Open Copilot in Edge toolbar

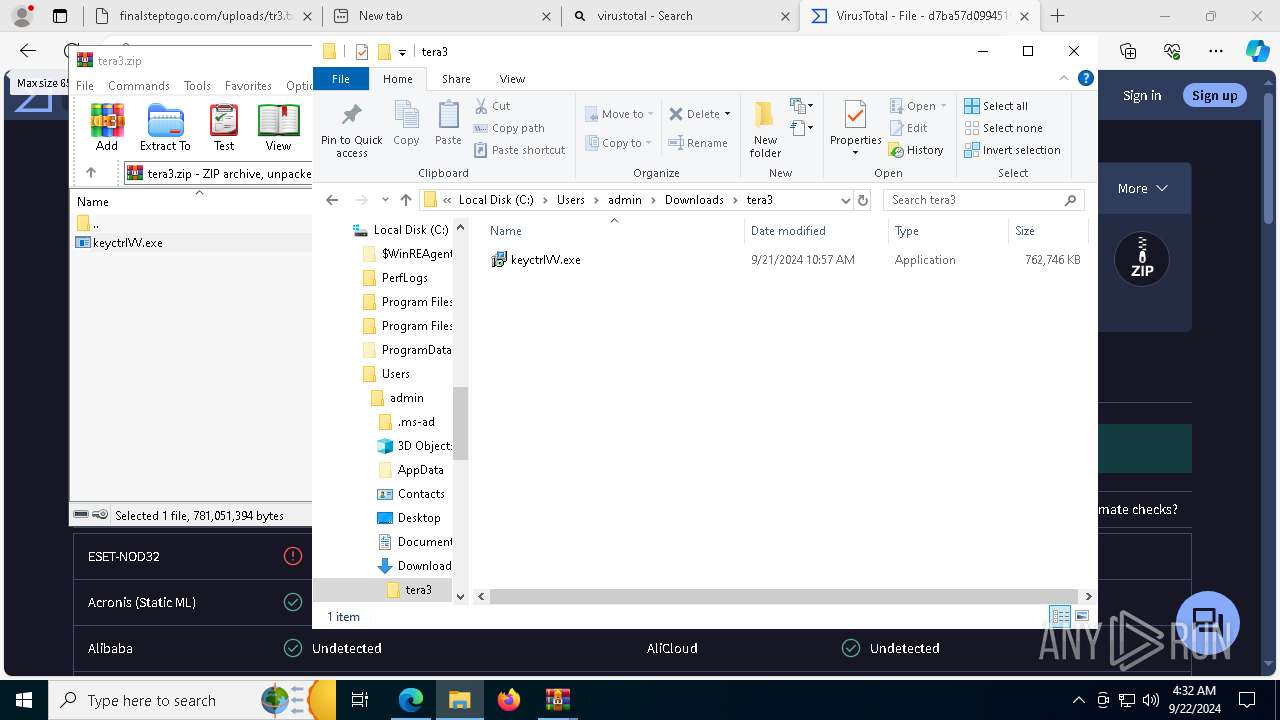coord(1257,51)
